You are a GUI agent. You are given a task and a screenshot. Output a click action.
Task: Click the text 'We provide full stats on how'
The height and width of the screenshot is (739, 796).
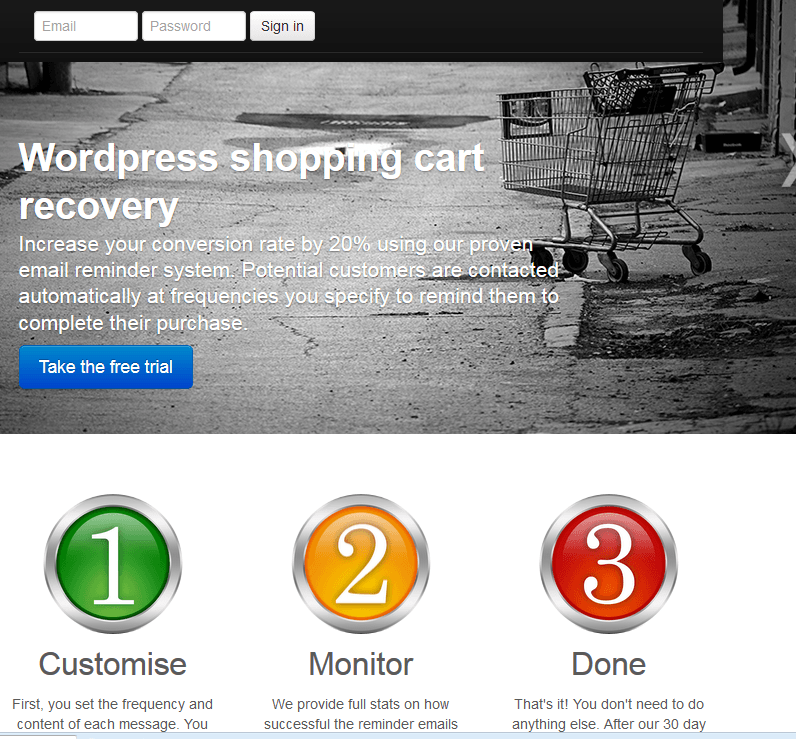point(360,704)
